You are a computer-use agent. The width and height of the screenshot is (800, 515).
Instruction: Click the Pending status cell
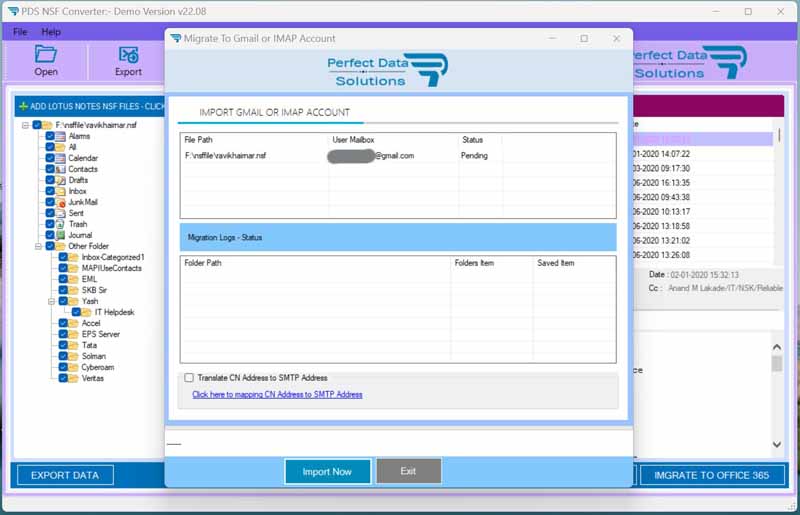(474, 156)
